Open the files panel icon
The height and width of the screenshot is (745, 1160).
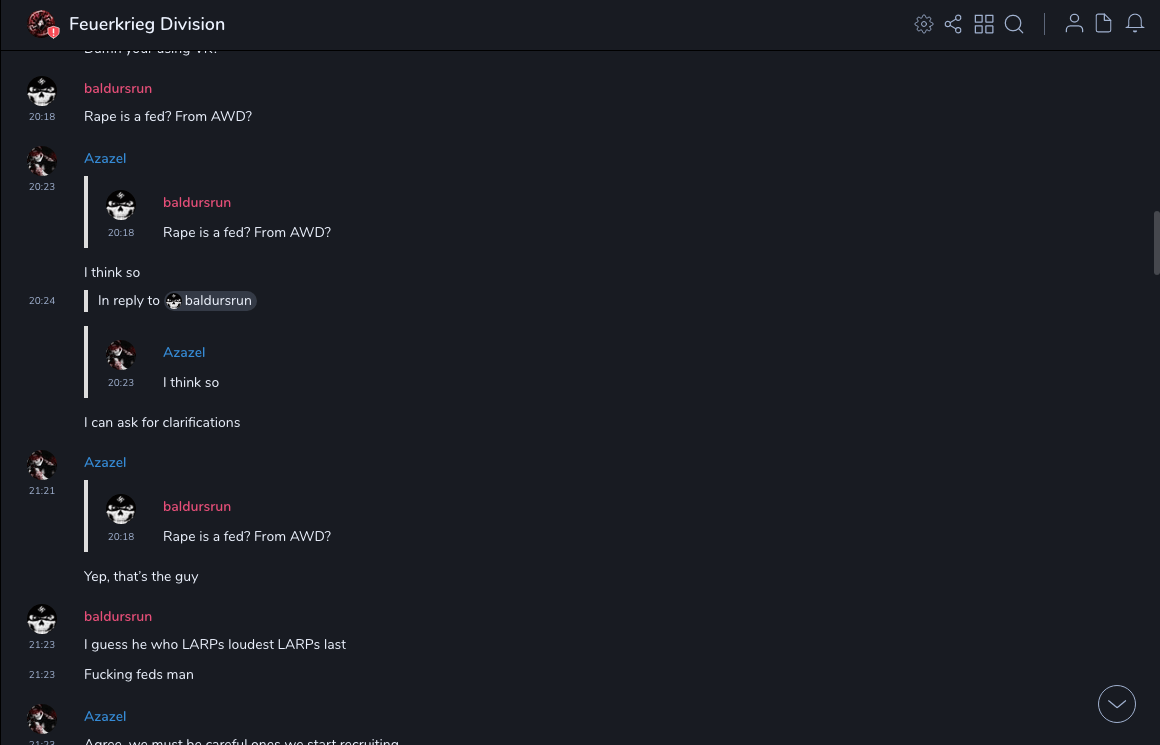[x=1104, y=24]
